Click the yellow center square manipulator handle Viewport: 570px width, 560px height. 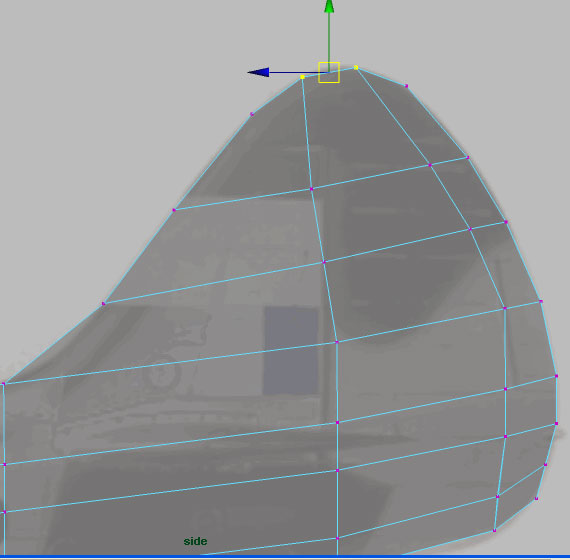click(x=329, y=72)
